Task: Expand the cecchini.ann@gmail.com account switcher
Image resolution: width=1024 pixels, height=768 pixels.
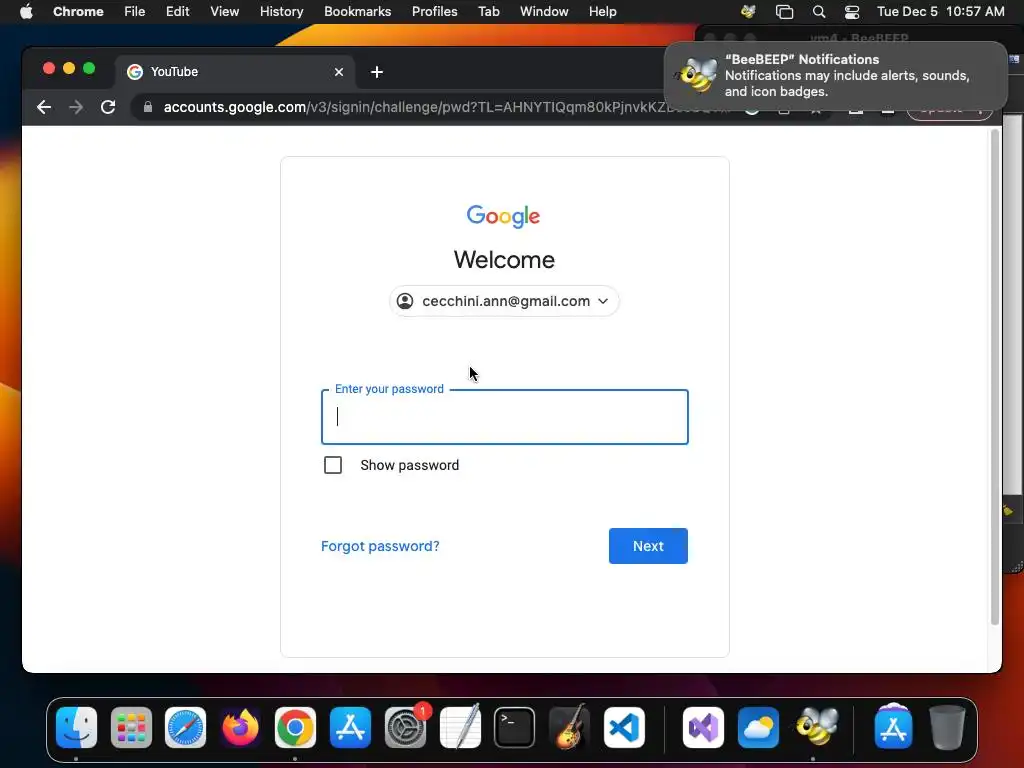Action: 504,301
